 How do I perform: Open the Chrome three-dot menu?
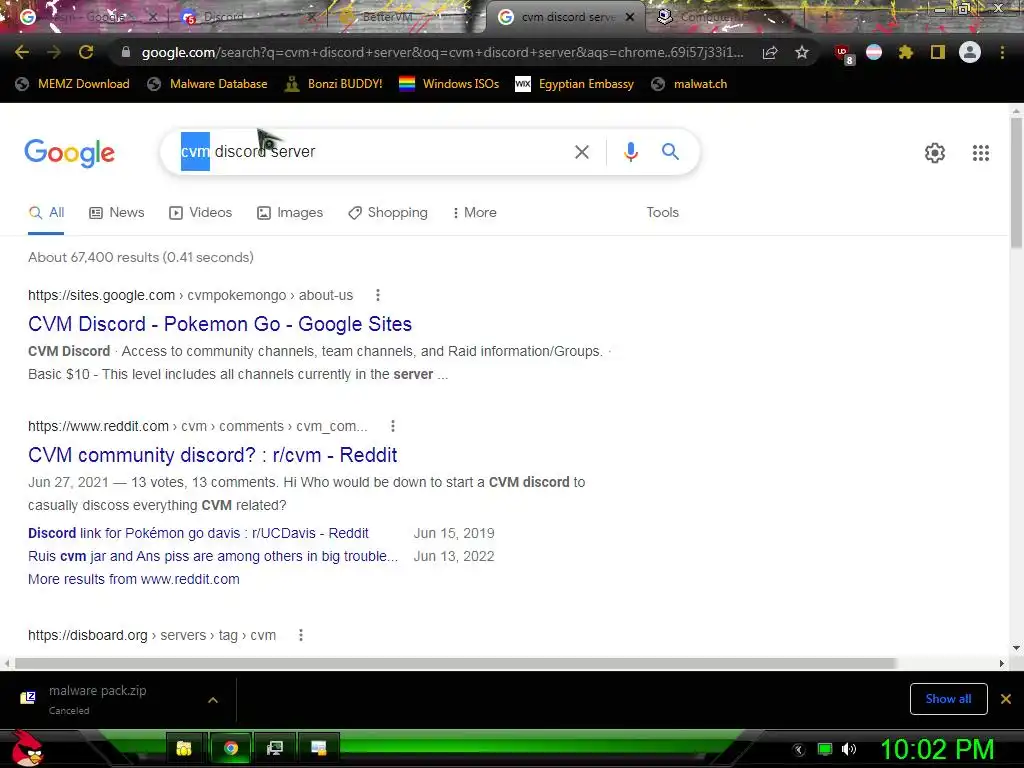coord(1002,52)
